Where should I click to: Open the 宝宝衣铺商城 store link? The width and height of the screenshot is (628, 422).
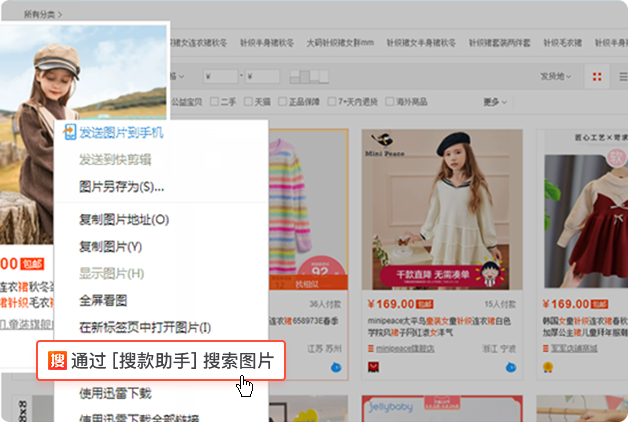click(x=574, y=349)
